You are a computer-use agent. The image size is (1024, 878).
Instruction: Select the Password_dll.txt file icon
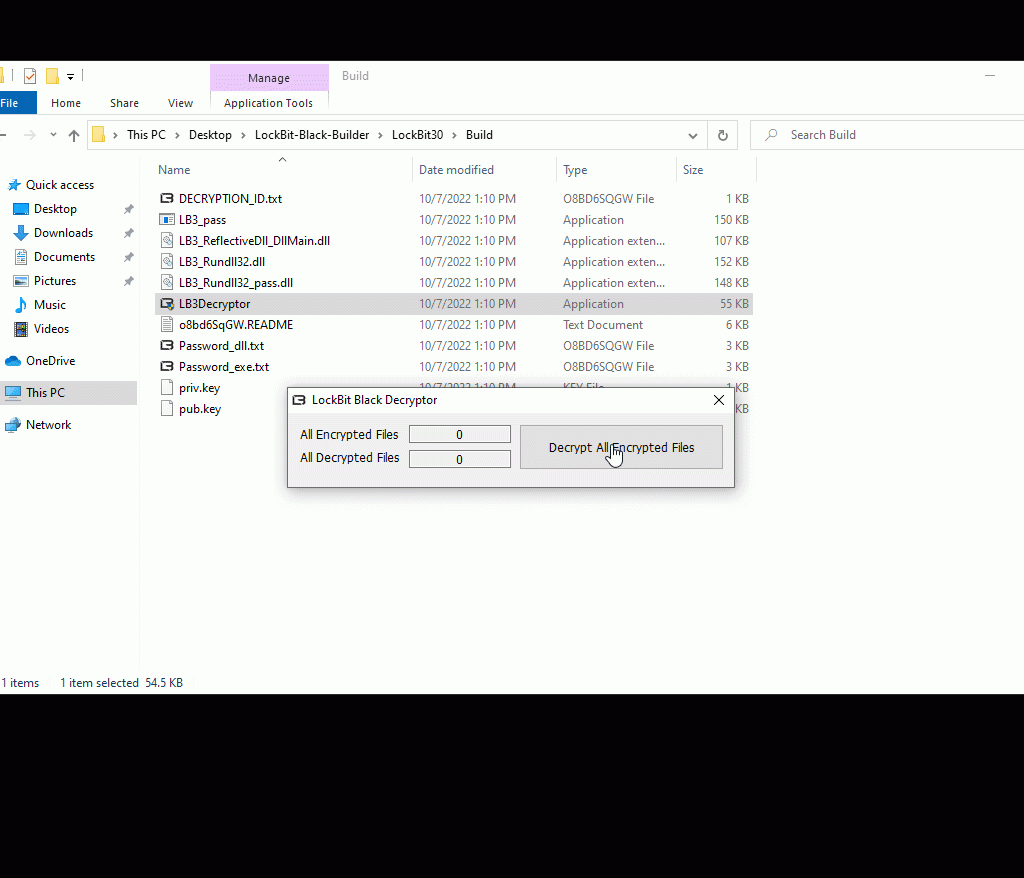[167, 346]
